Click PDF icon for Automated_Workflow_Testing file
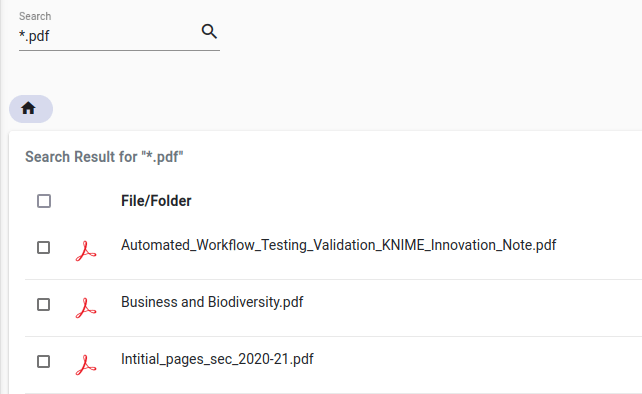The image size is (642, 394). tap(86, 251)
